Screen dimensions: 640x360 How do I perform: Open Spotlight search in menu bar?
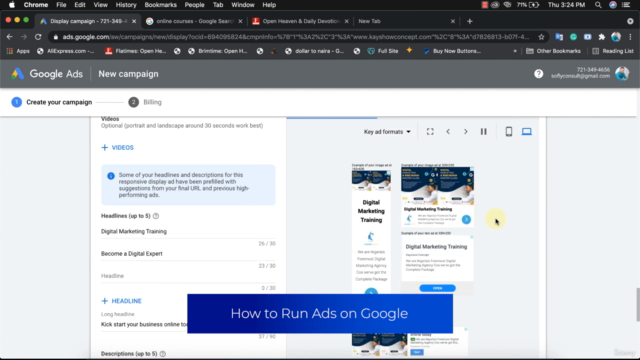coord(598,5)
